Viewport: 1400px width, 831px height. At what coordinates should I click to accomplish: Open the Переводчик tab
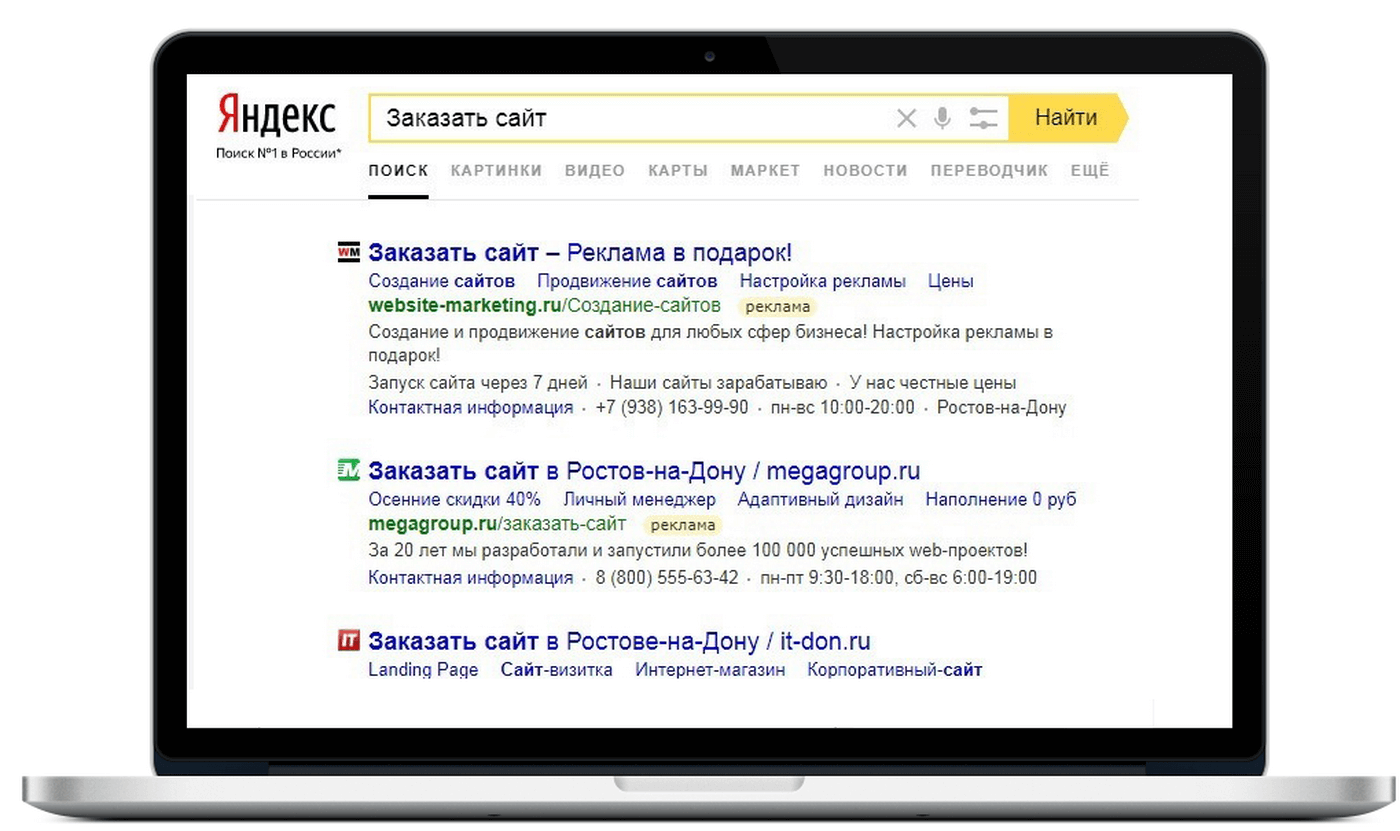click(x=989, y=171)
